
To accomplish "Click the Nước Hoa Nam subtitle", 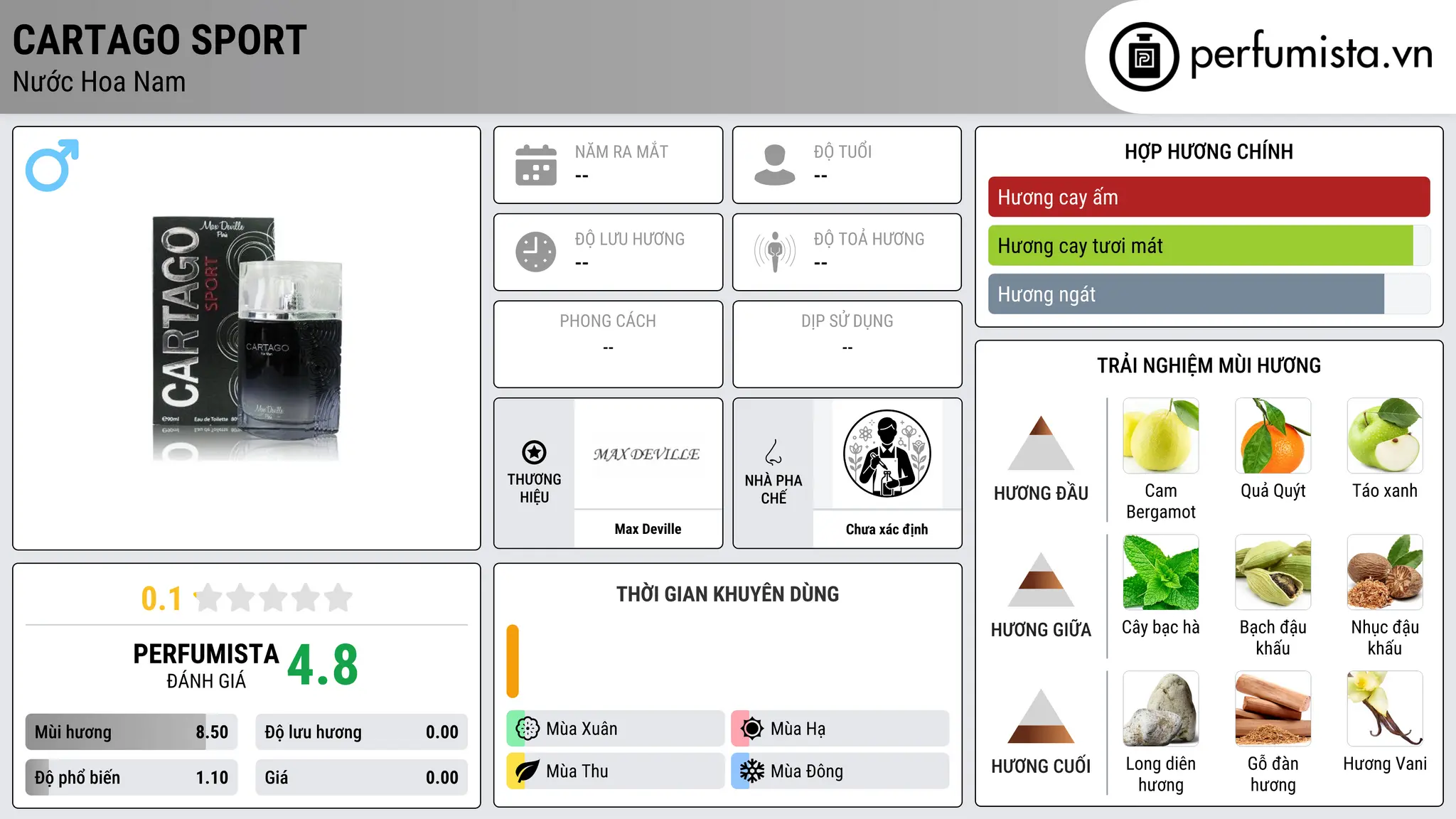I will (99, 82).
